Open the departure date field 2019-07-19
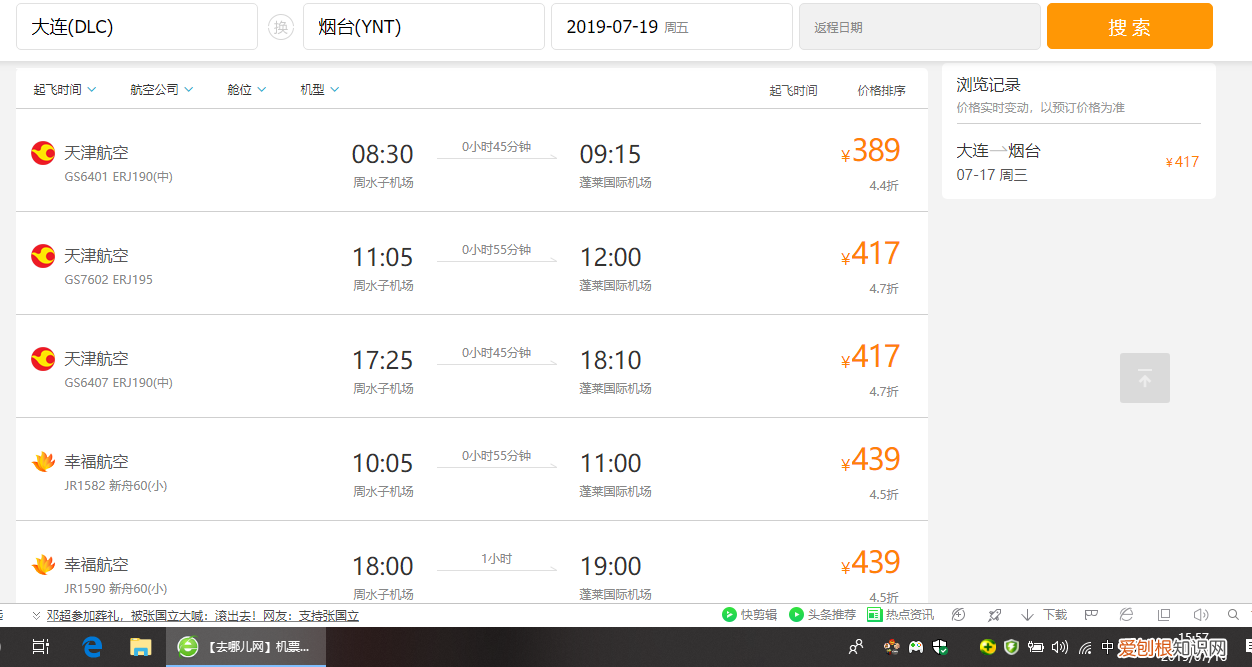The image size is (1252, 667). point(672,27)
